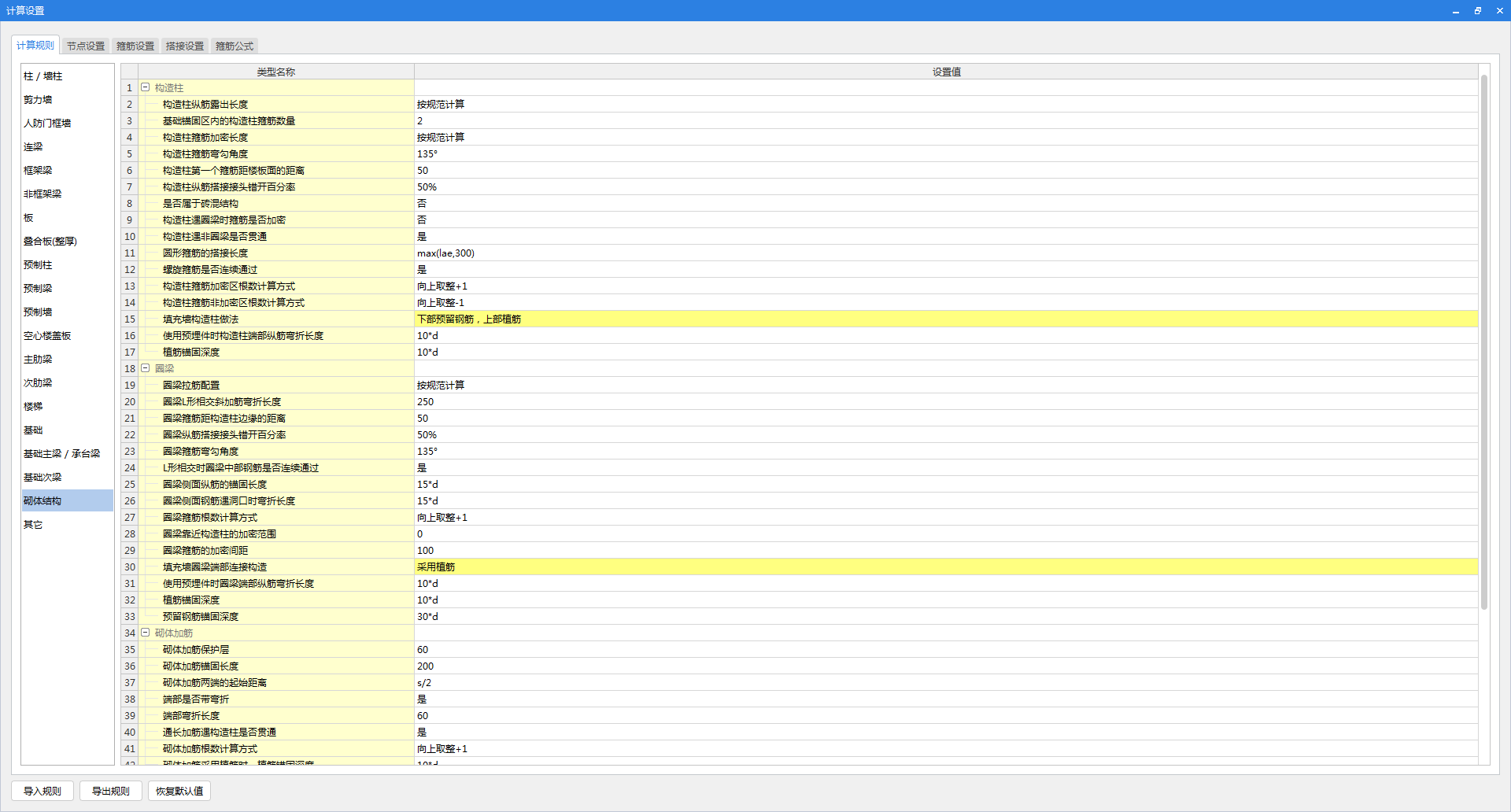Select 连梁 in the category list

pyautogui.click(x=68, y=147)
